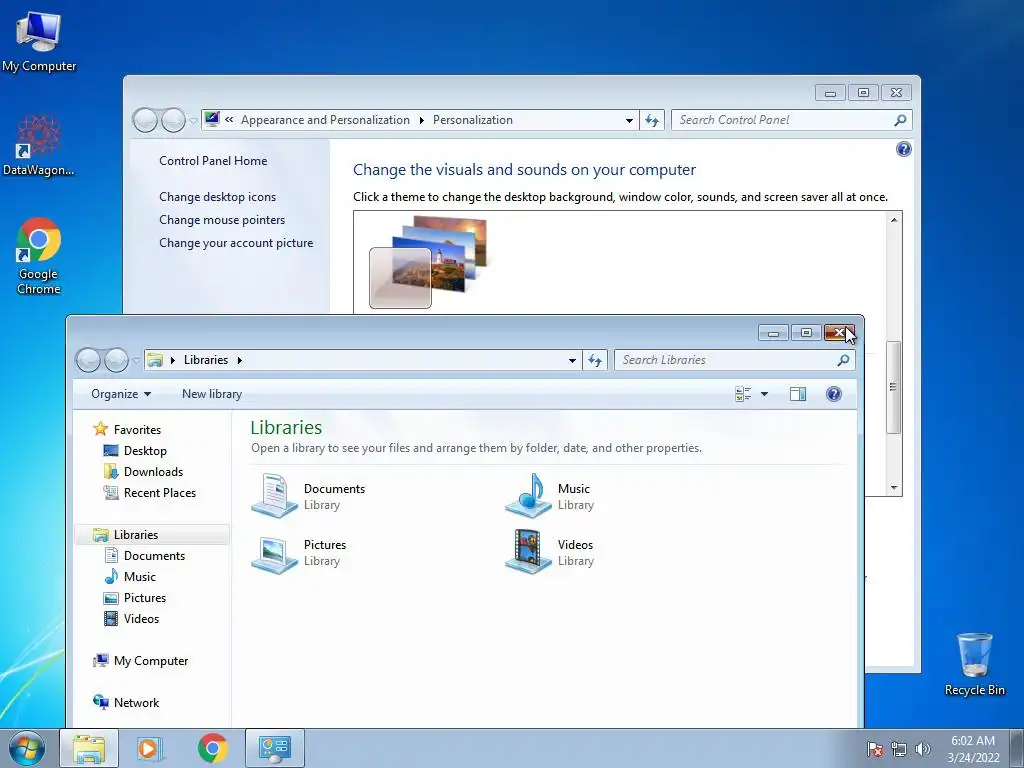Select Network in navigation tree

click(x=126, y=702)
